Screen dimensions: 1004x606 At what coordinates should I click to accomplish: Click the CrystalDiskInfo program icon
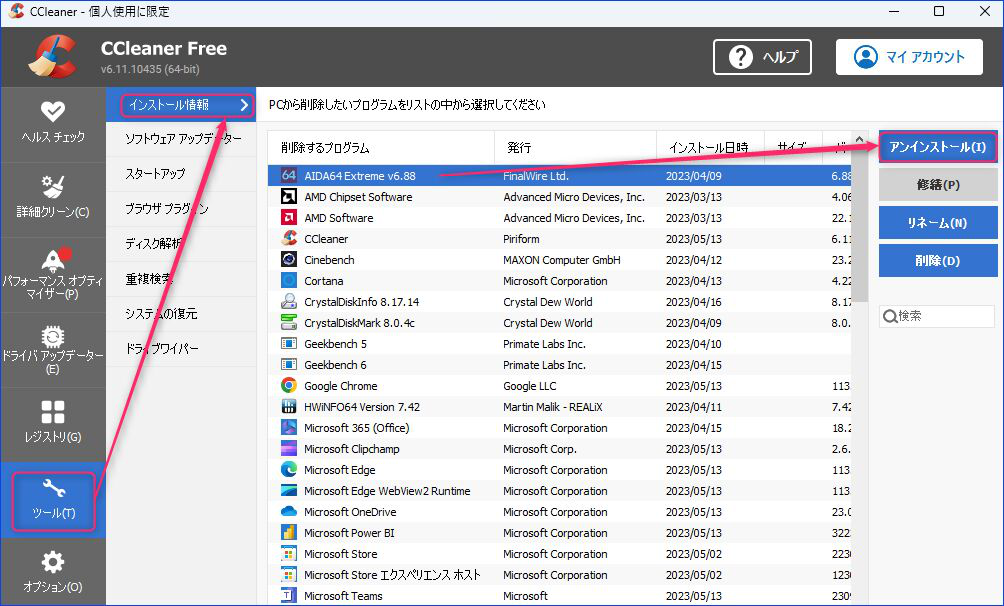(x=289, y=302)
